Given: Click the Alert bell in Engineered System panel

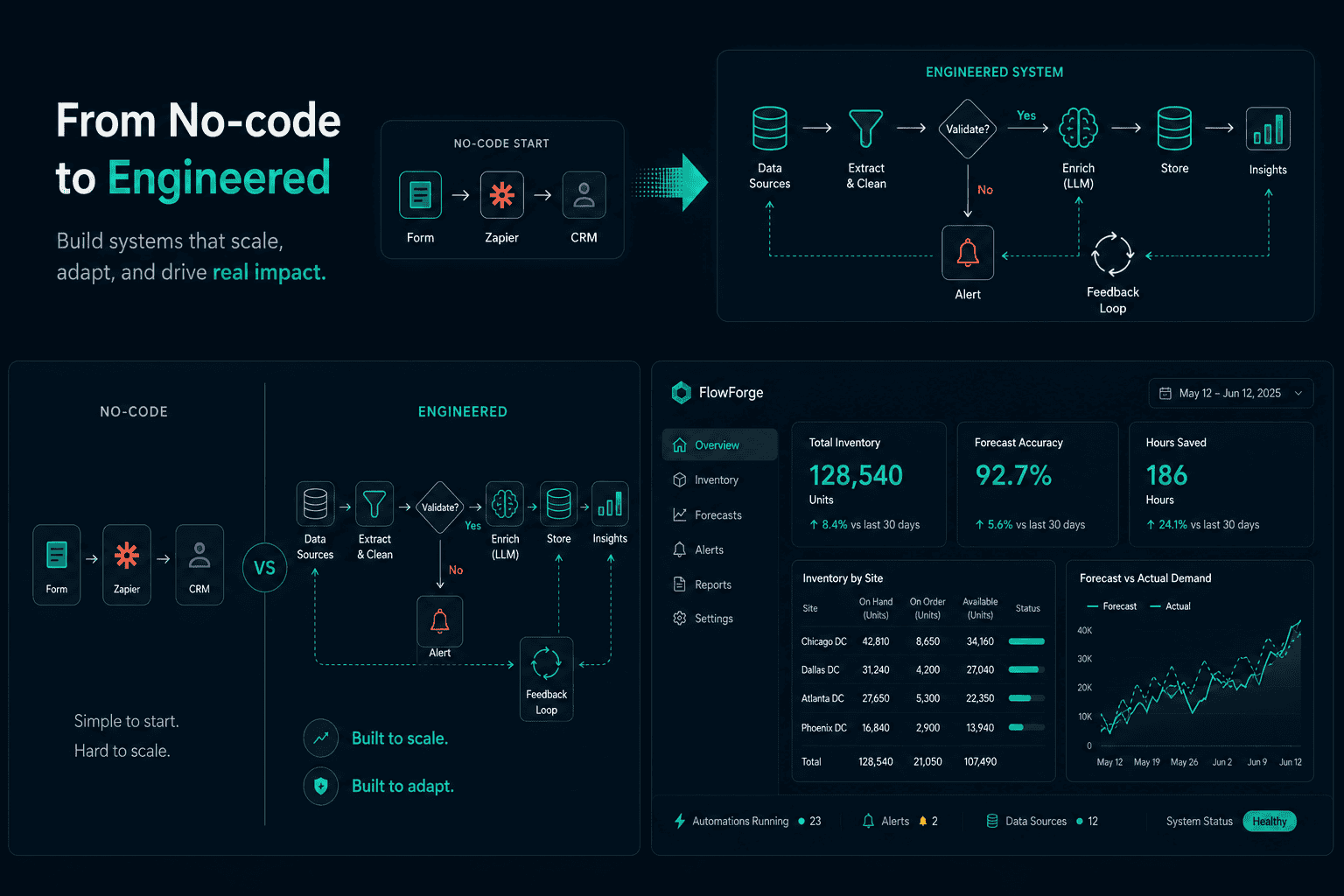Looking at the screenshot, I should coord(968,252).
